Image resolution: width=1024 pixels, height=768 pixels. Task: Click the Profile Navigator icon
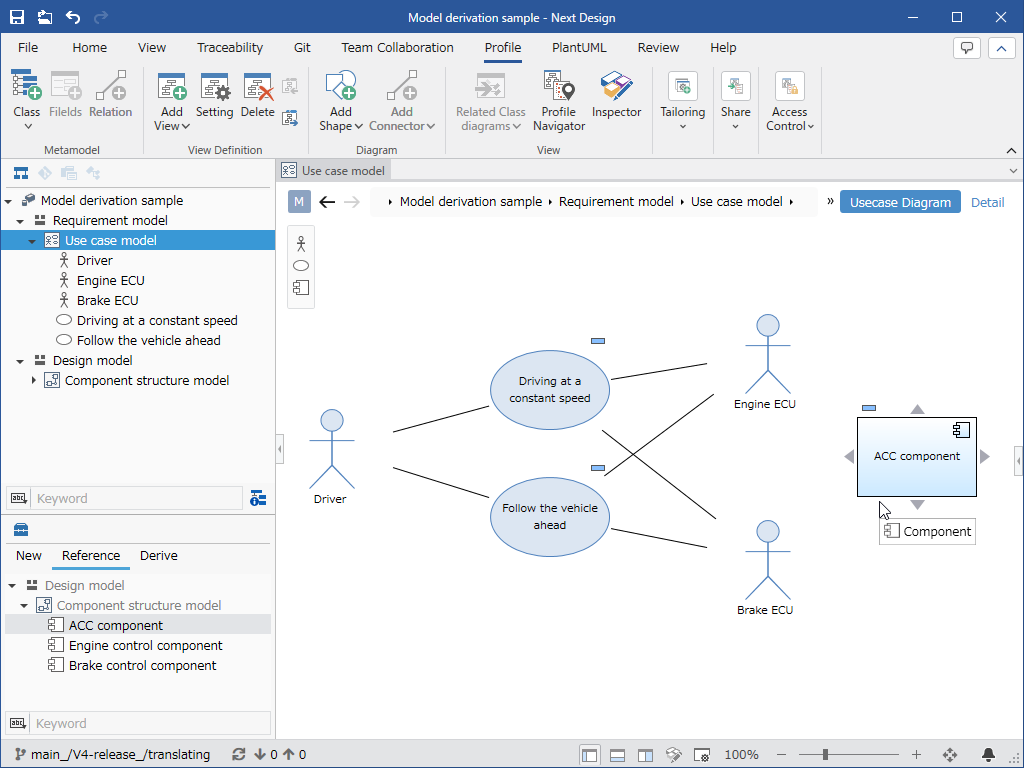click(558, 93)
